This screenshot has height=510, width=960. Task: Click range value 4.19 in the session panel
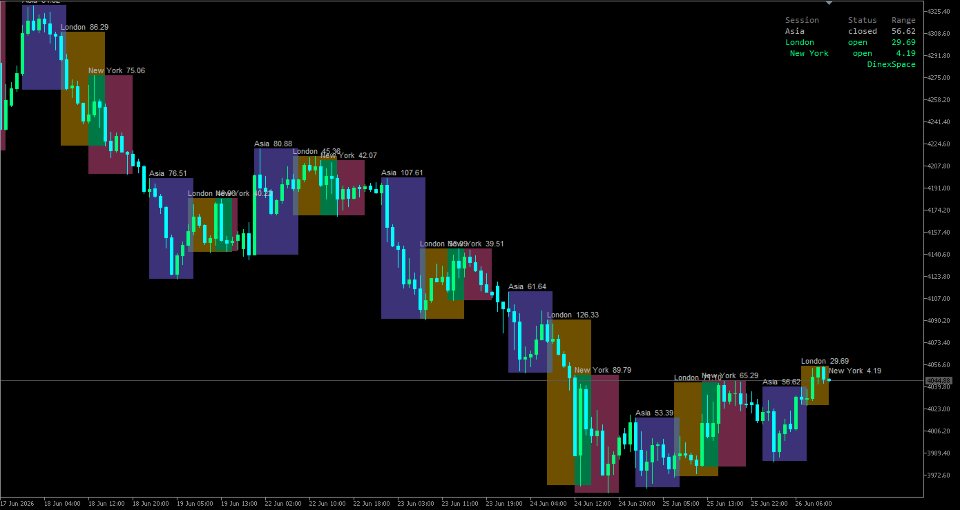tap(906, 53)
